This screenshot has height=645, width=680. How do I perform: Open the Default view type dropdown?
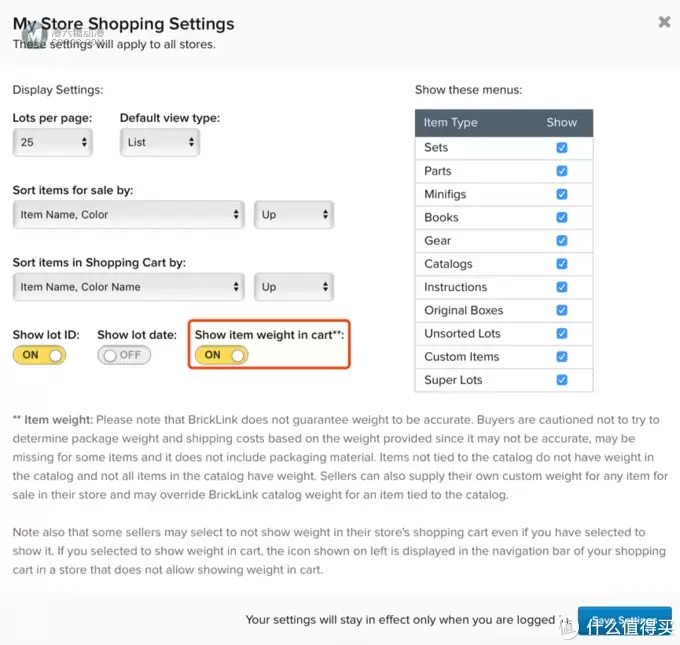160,142
